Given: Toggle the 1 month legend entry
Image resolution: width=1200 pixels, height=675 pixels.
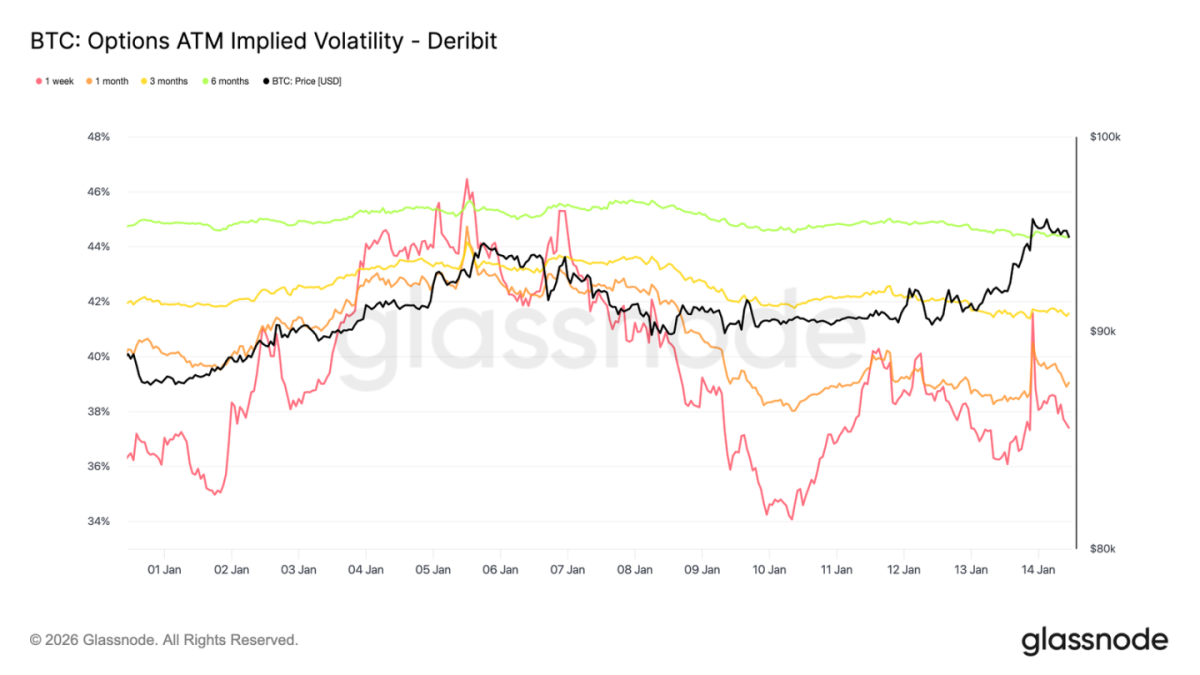Looking at the screenshot, I should [107, 81].
